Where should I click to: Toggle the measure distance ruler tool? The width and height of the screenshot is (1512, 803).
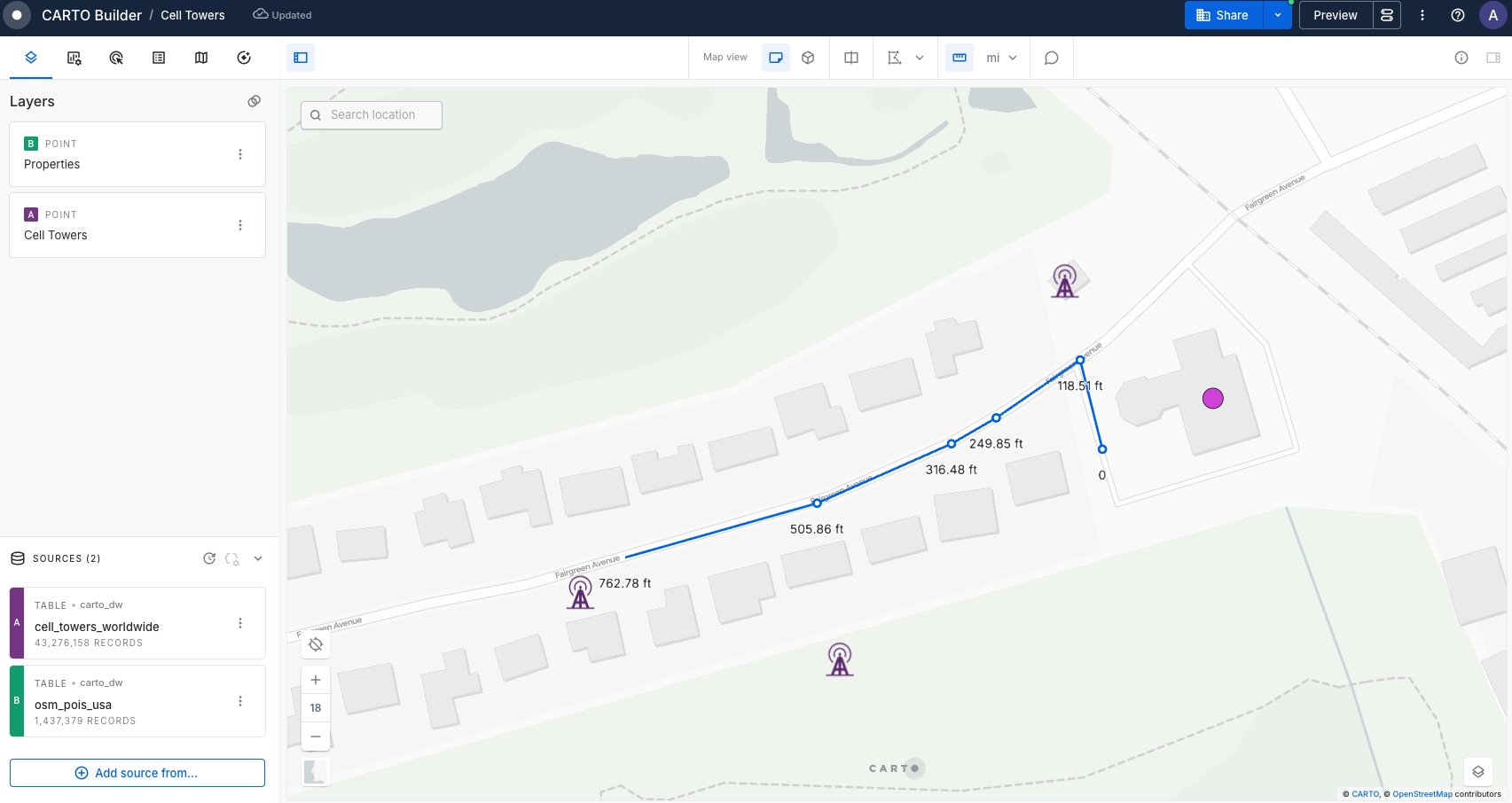click(x=960, y=58)
